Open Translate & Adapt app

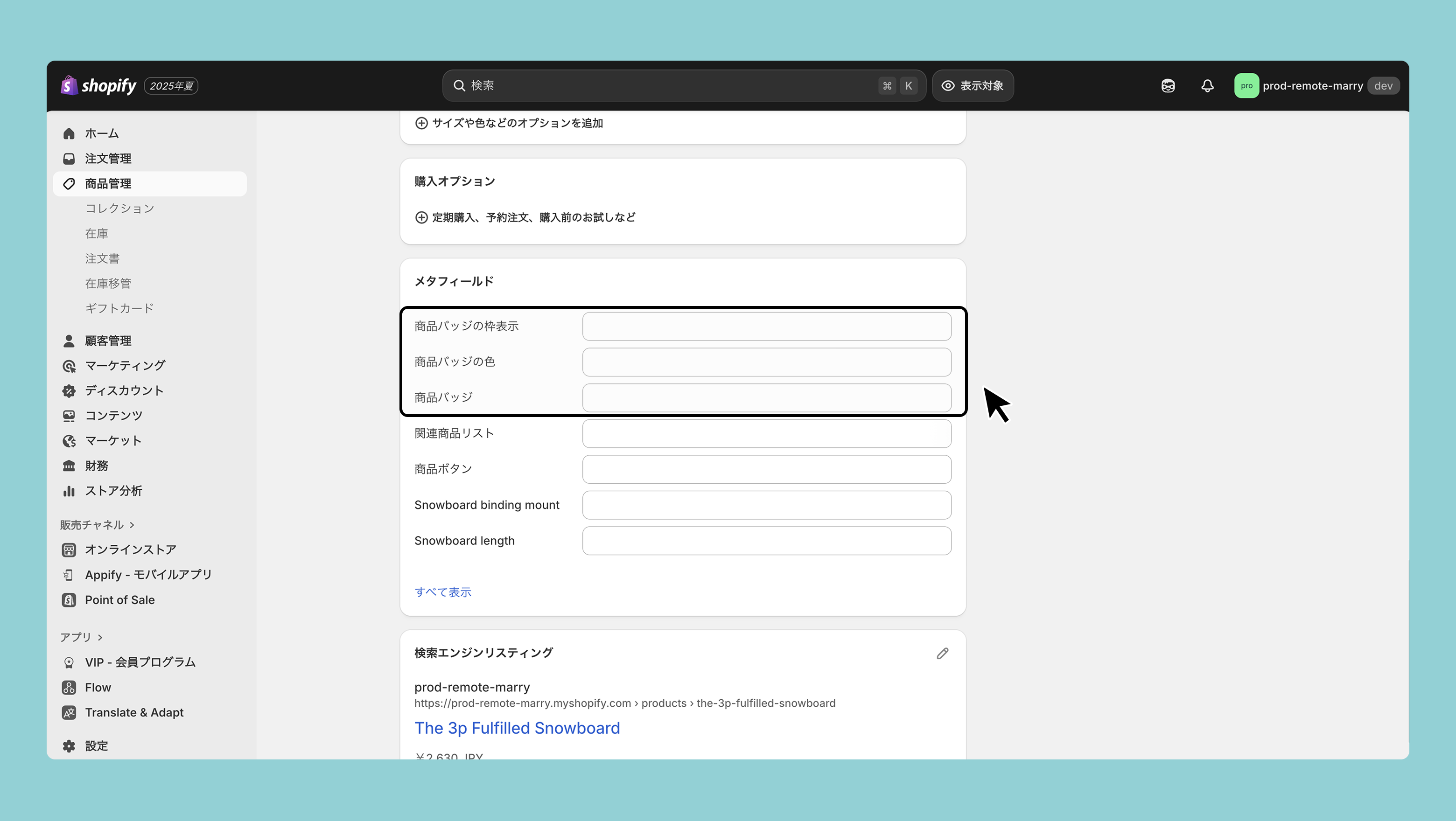[134, 712]
